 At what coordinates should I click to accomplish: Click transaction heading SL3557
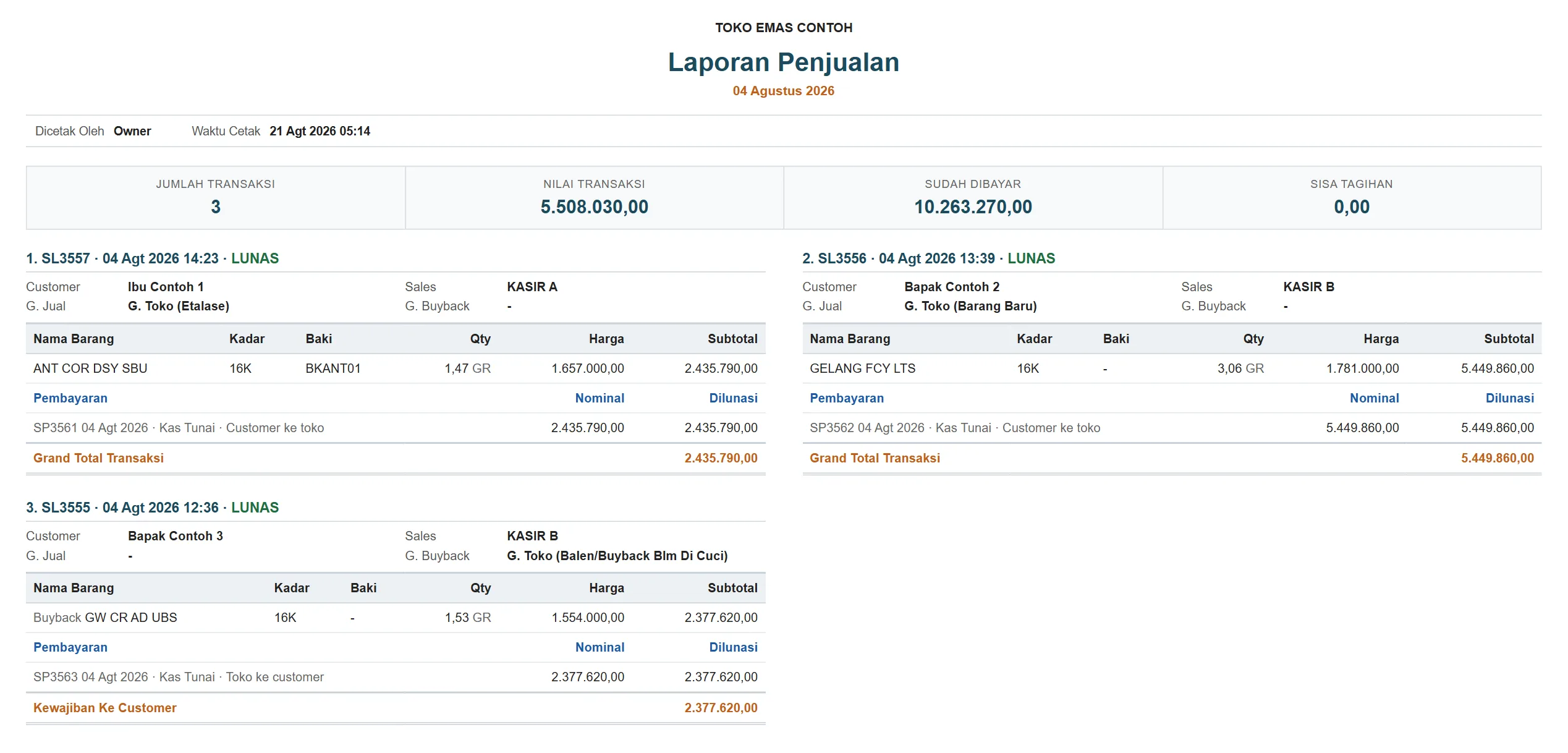coord(152,258)
